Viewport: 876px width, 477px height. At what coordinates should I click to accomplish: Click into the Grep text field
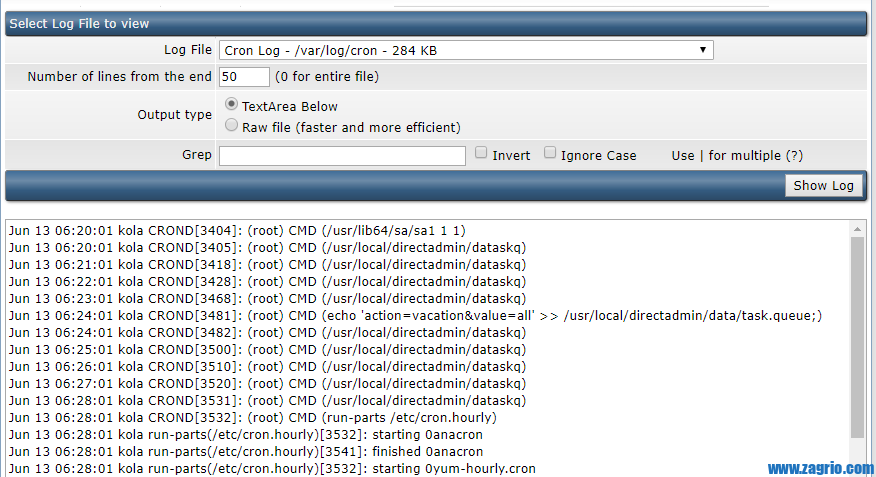(x=342, y=155)
